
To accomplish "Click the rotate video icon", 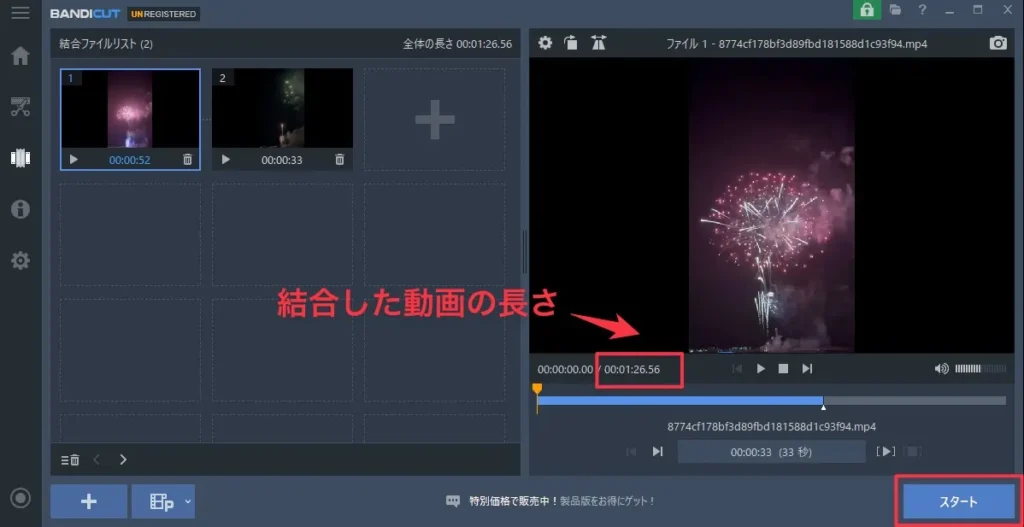I will tap(571, 43).
